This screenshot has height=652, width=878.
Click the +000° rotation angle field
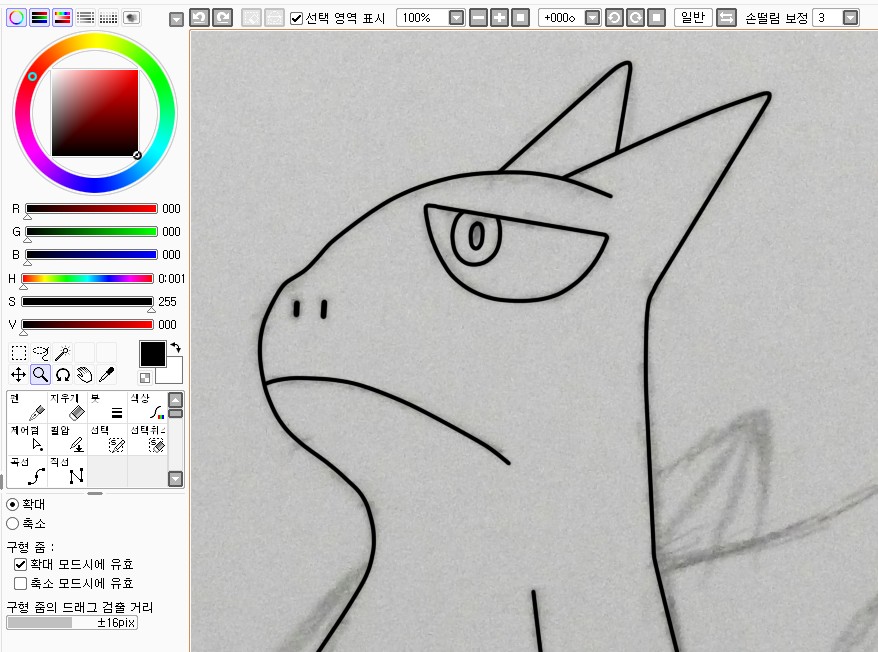point(562,18)
